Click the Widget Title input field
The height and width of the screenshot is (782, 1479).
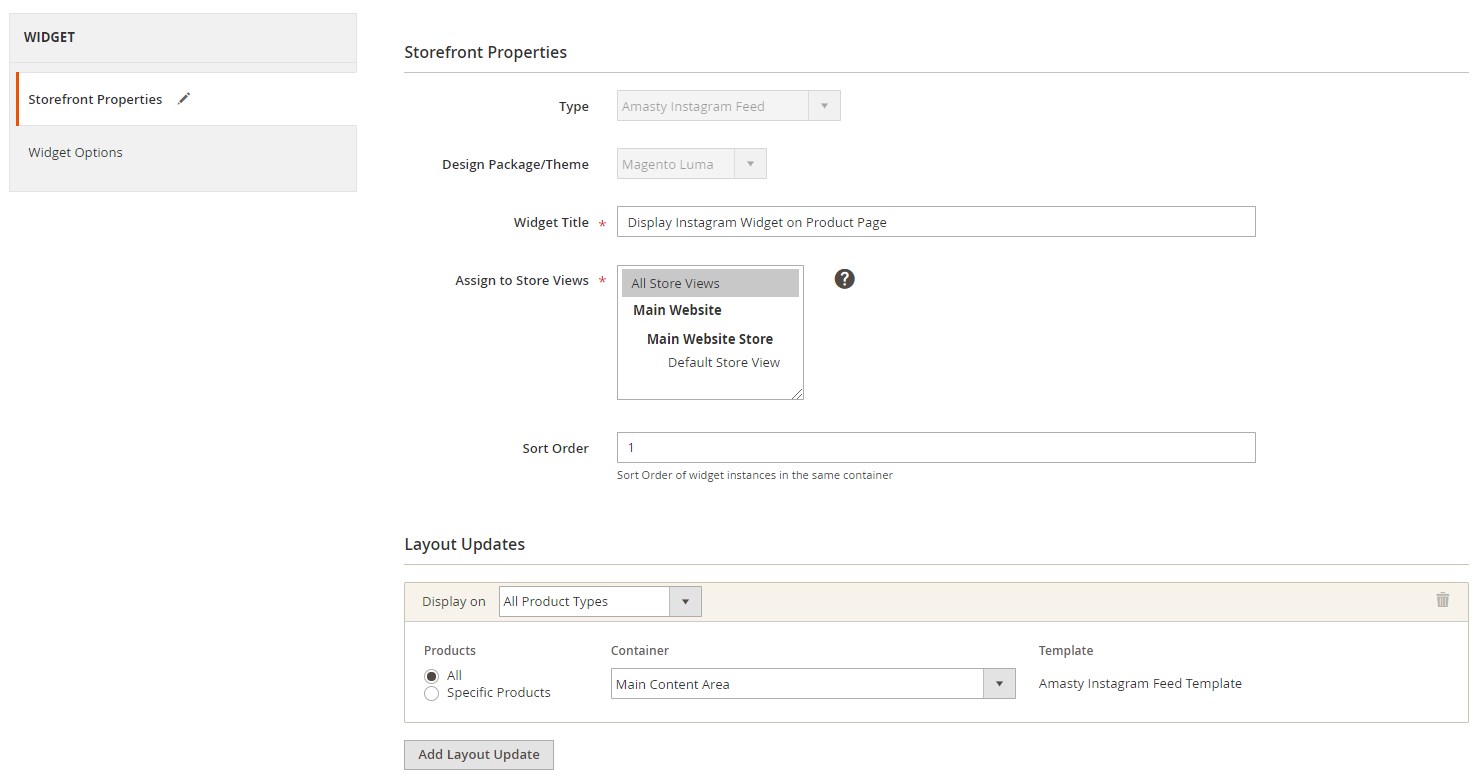point(936,222)
